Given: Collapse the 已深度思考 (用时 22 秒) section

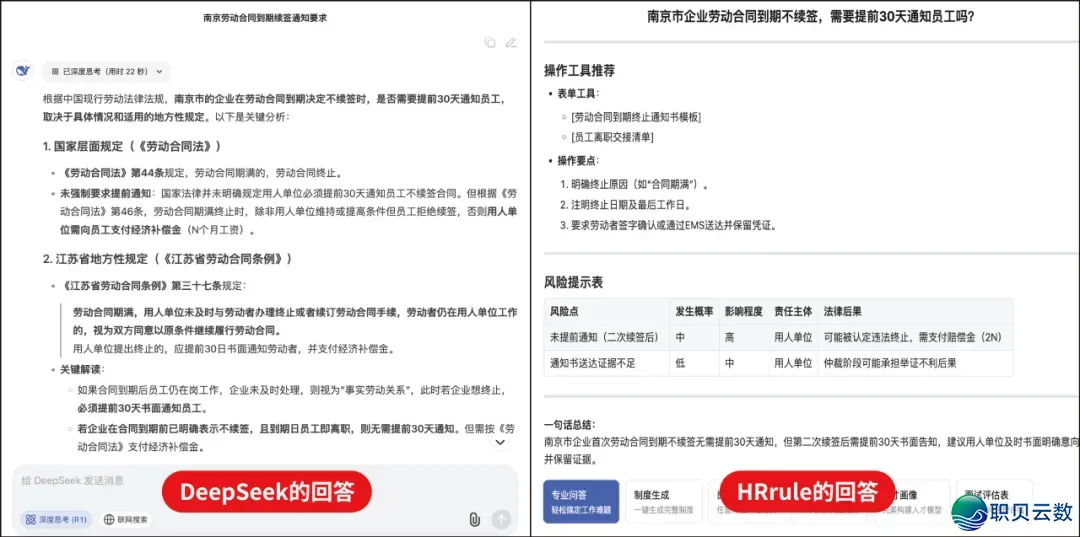Looking at the screenshot, I should [107, 71].
